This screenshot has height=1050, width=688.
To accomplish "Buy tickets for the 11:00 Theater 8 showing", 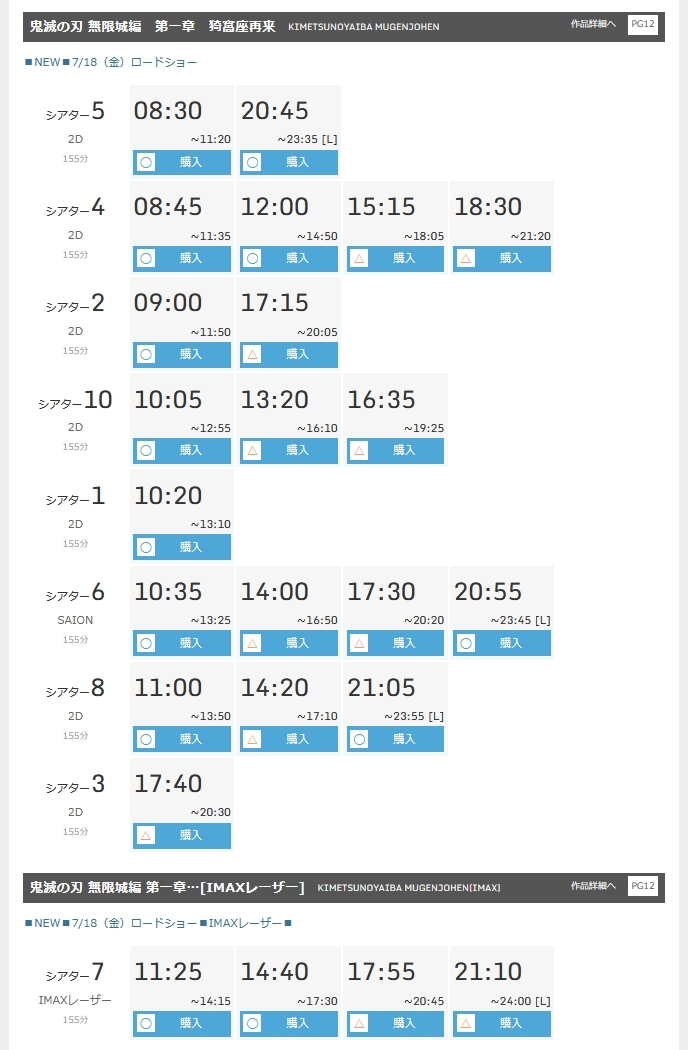I will point(182,739).
